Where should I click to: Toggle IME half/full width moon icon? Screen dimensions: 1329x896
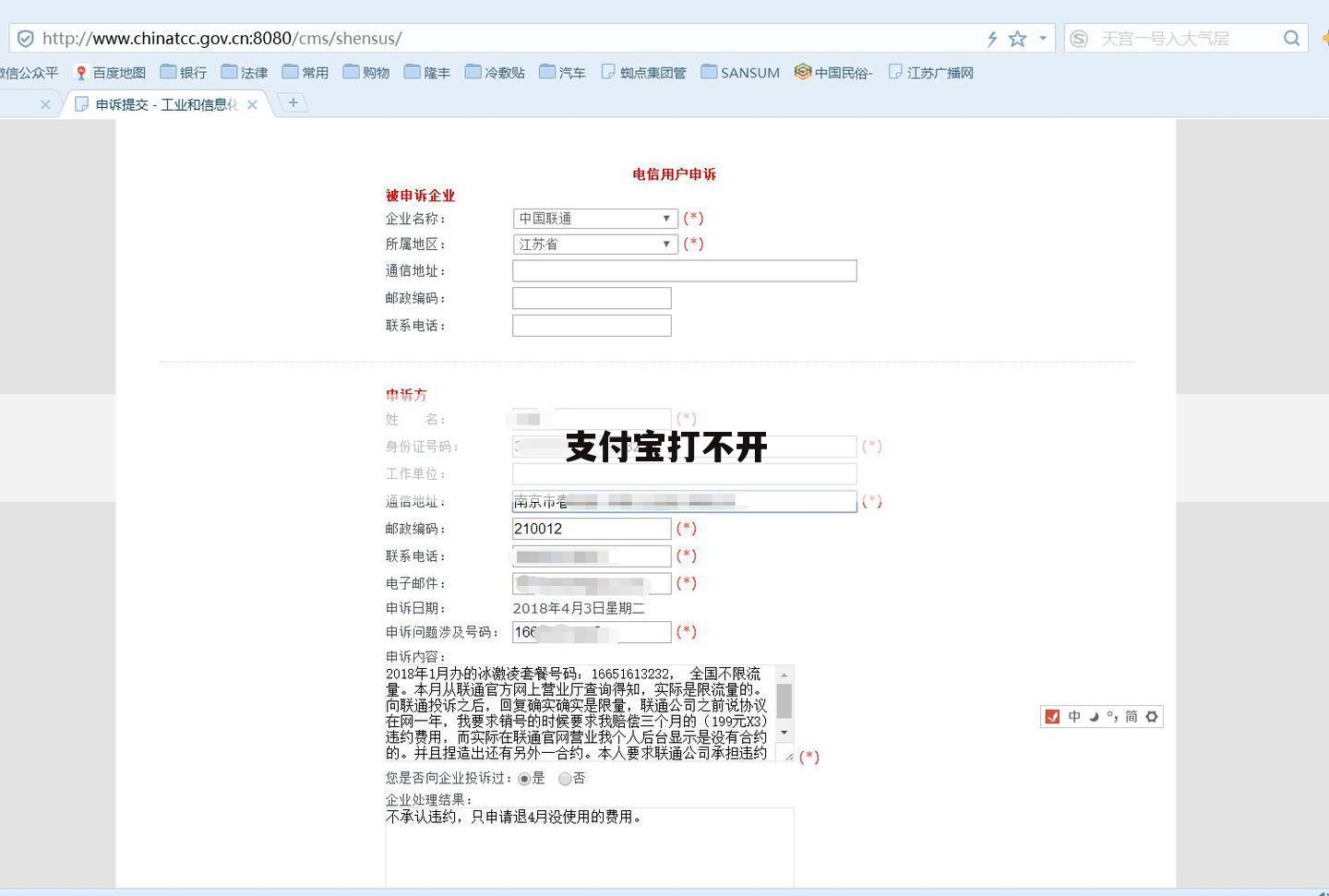coord(1094,717)
